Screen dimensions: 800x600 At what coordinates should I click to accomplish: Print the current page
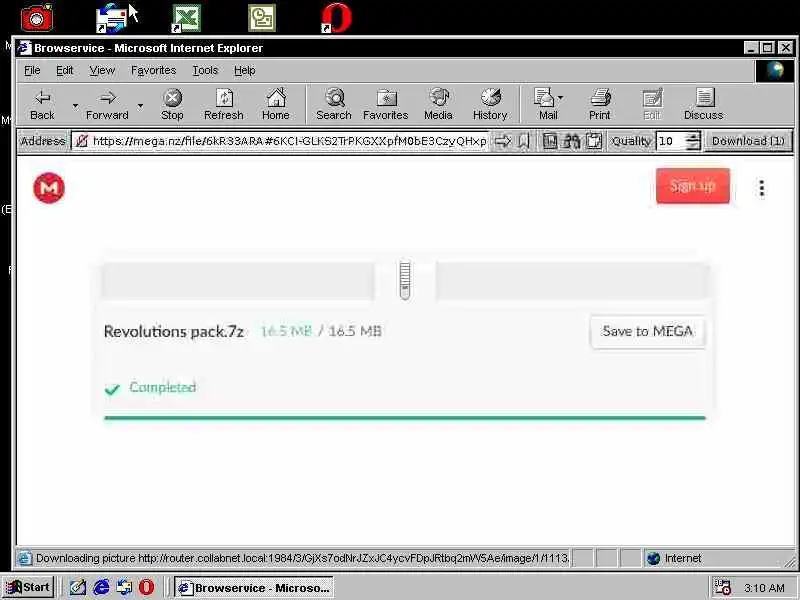tap(600, 105)
